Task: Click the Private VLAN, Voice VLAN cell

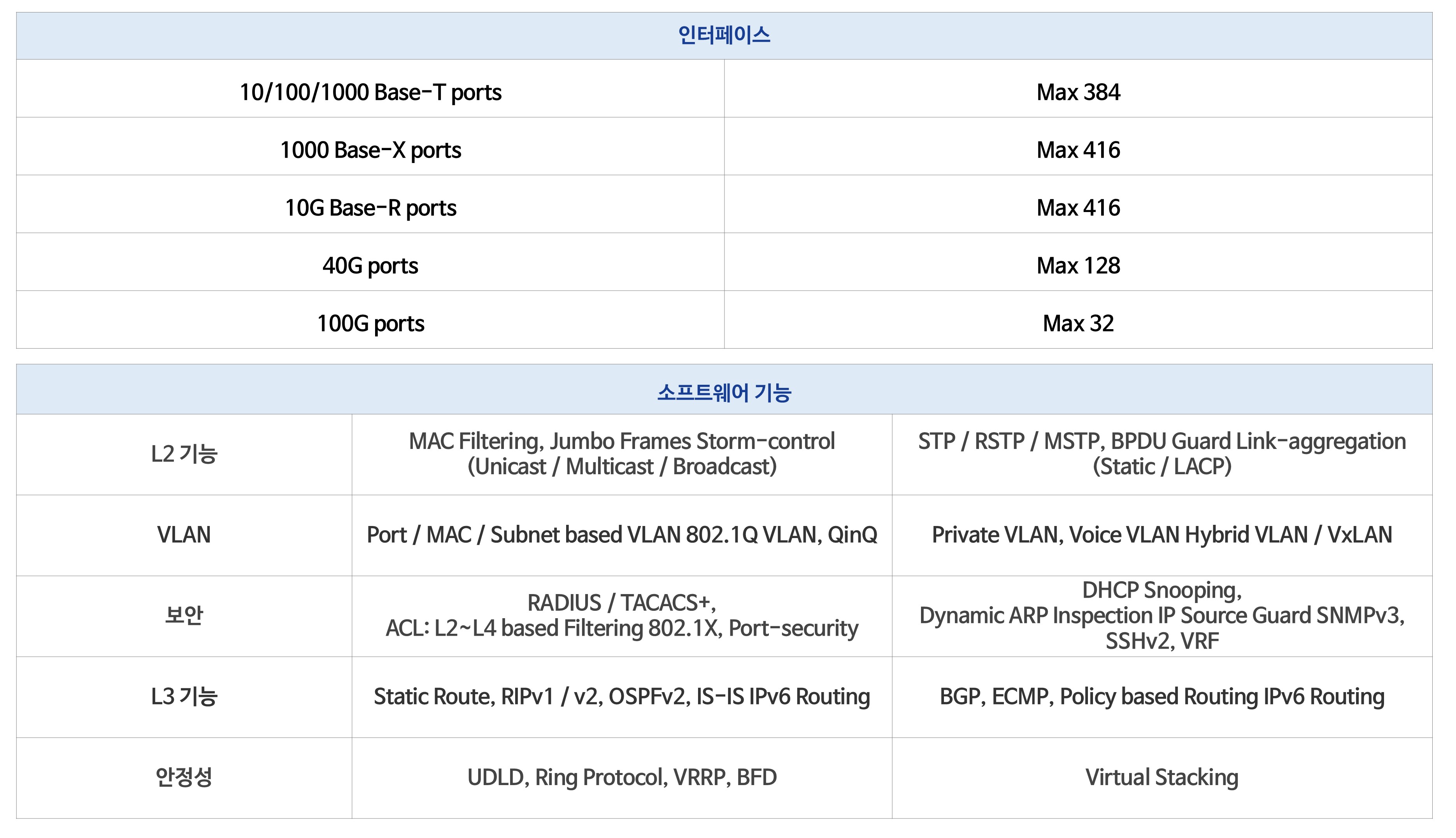Action: [x=1161, y=535]
